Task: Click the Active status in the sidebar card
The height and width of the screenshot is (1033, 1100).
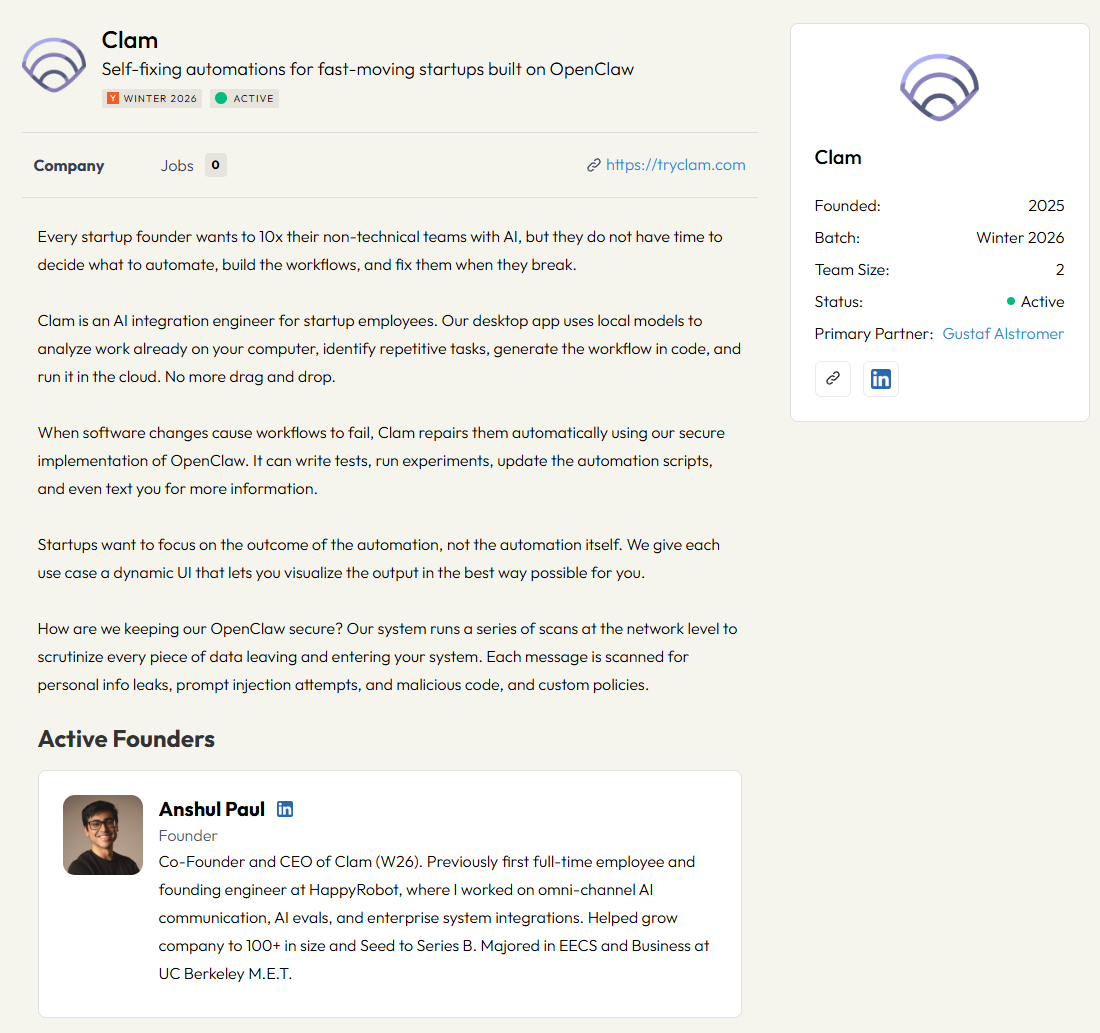Action: coord(1036,302)
